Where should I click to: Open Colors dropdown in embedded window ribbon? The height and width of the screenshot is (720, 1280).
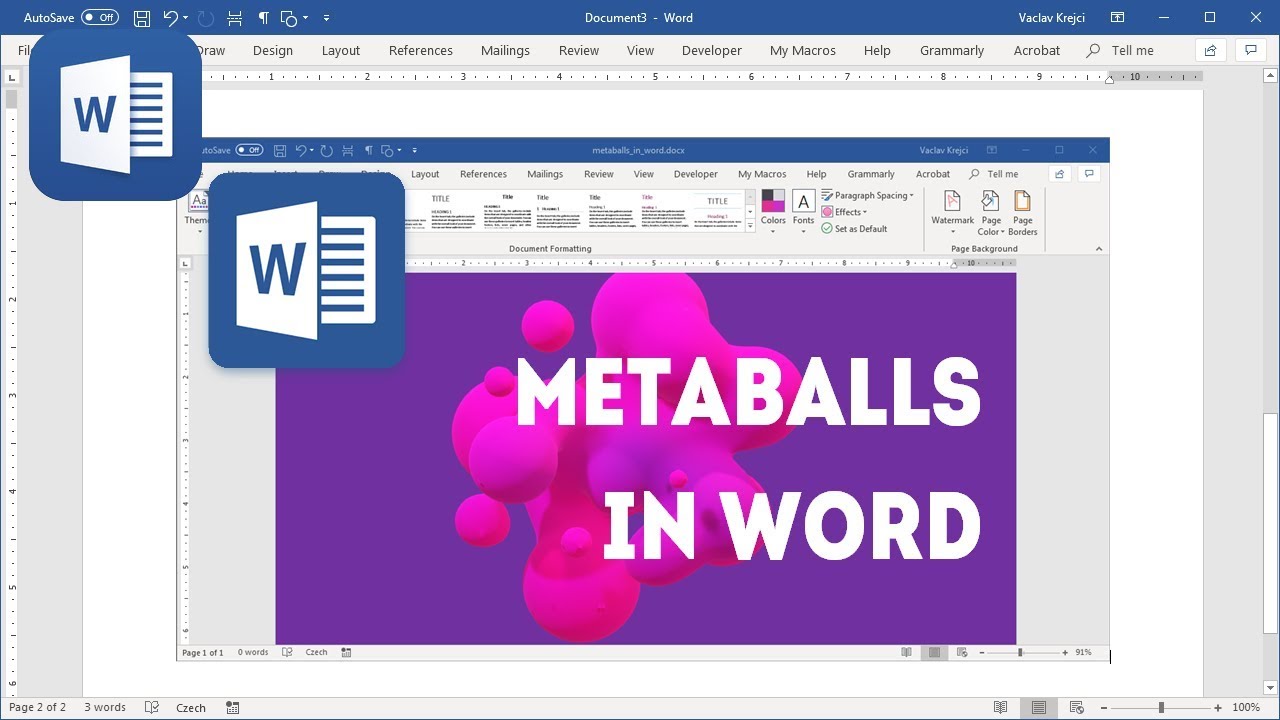(773, 212)
